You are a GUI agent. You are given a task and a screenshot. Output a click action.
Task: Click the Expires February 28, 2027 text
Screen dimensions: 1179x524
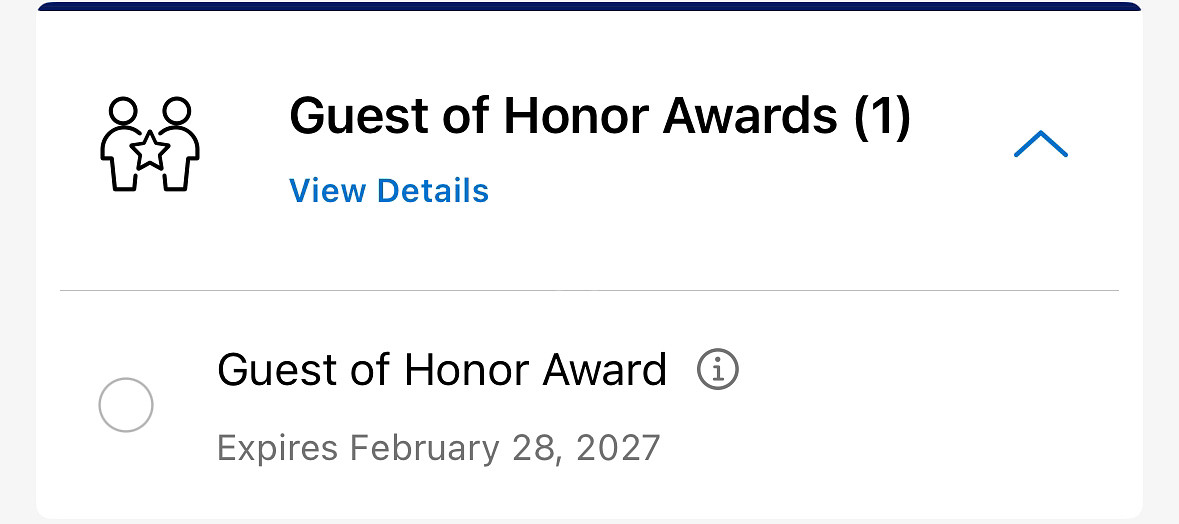(x=438, y=448)
